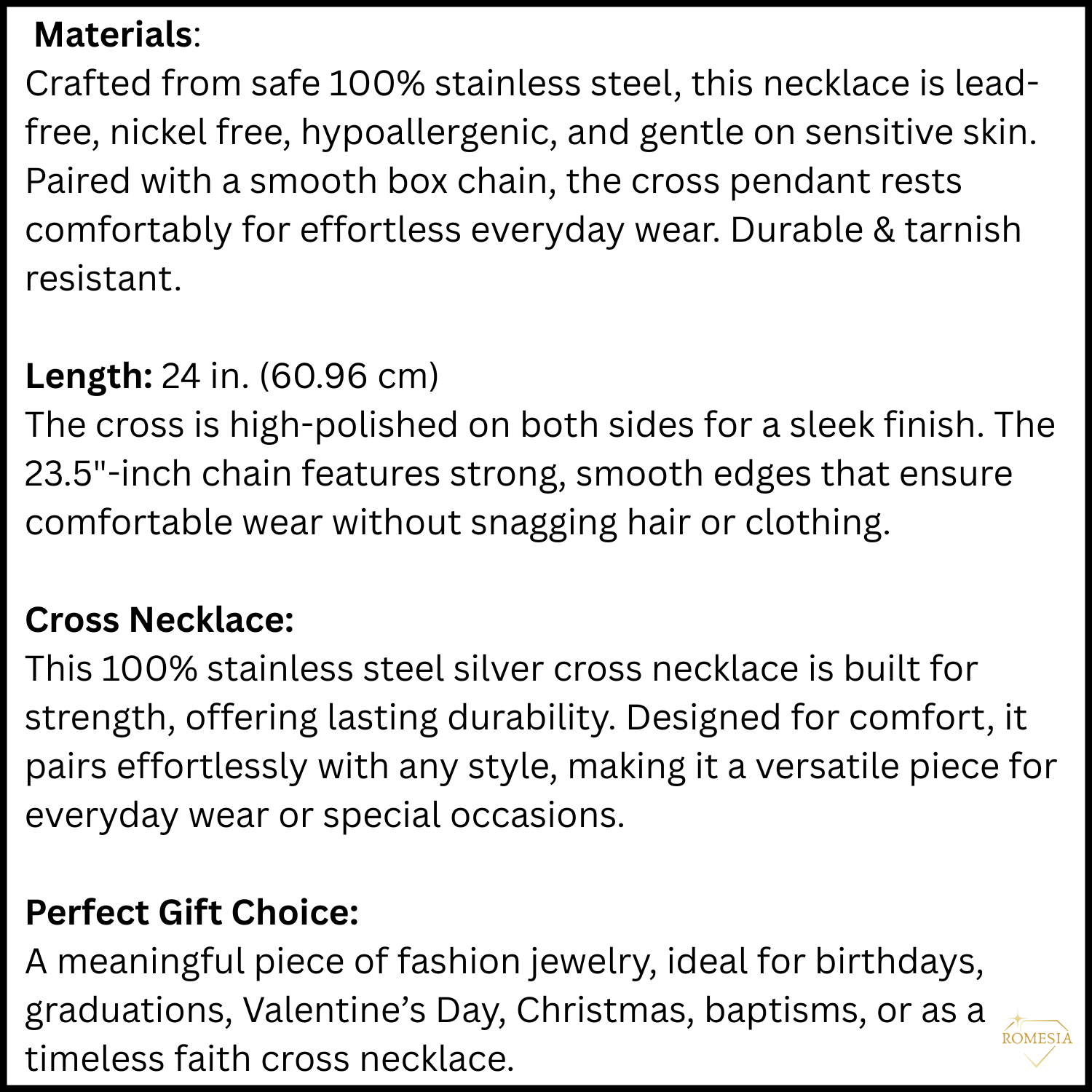Screen dimensions: 1092x1092
Task: Click the Materials heading
Action: click(x=114, y=35)
